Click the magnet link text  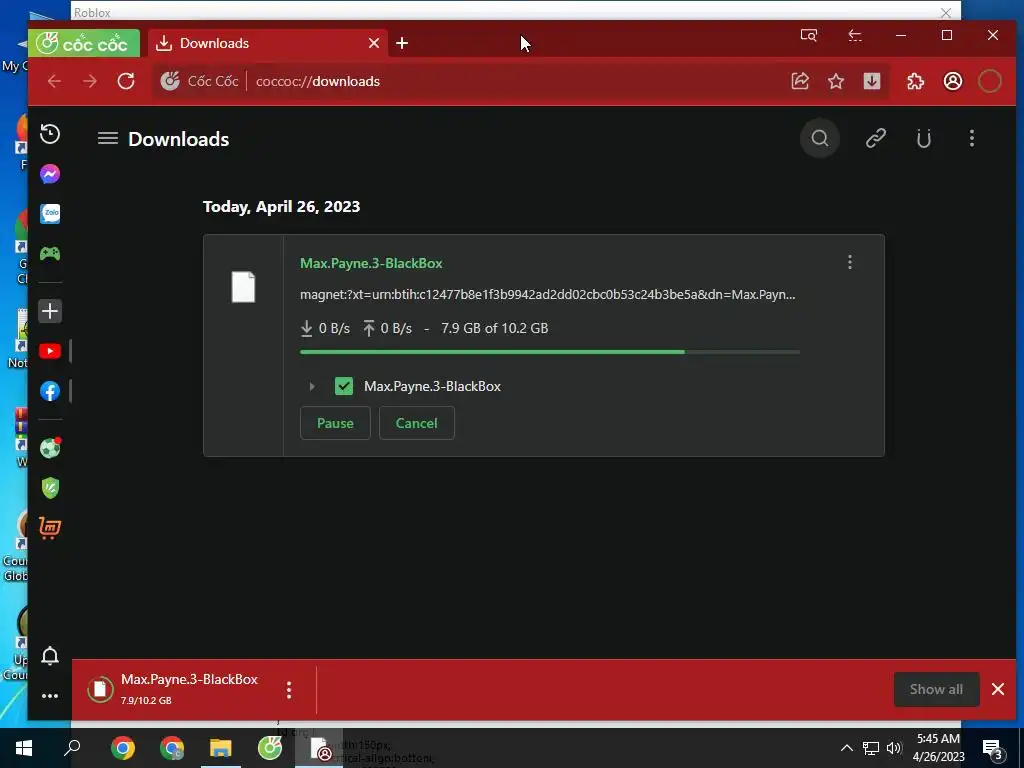pyautogui.click(x=547, y=295)
